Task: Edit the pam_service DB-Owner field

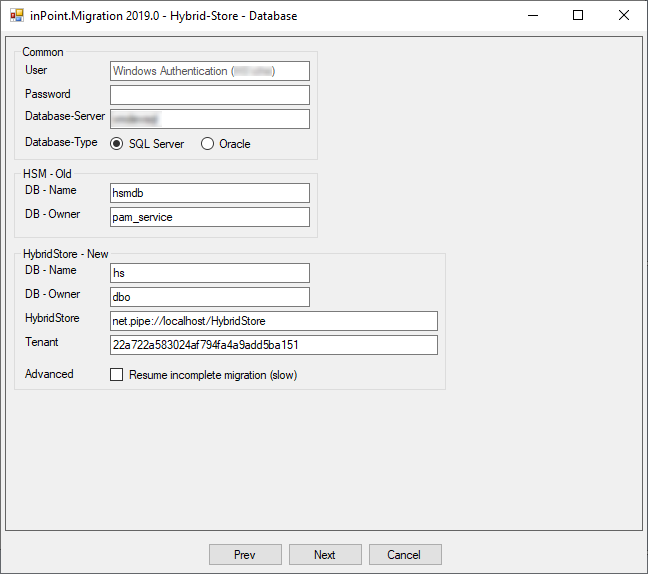Action: pyautogui.click(x=210, y=217)
